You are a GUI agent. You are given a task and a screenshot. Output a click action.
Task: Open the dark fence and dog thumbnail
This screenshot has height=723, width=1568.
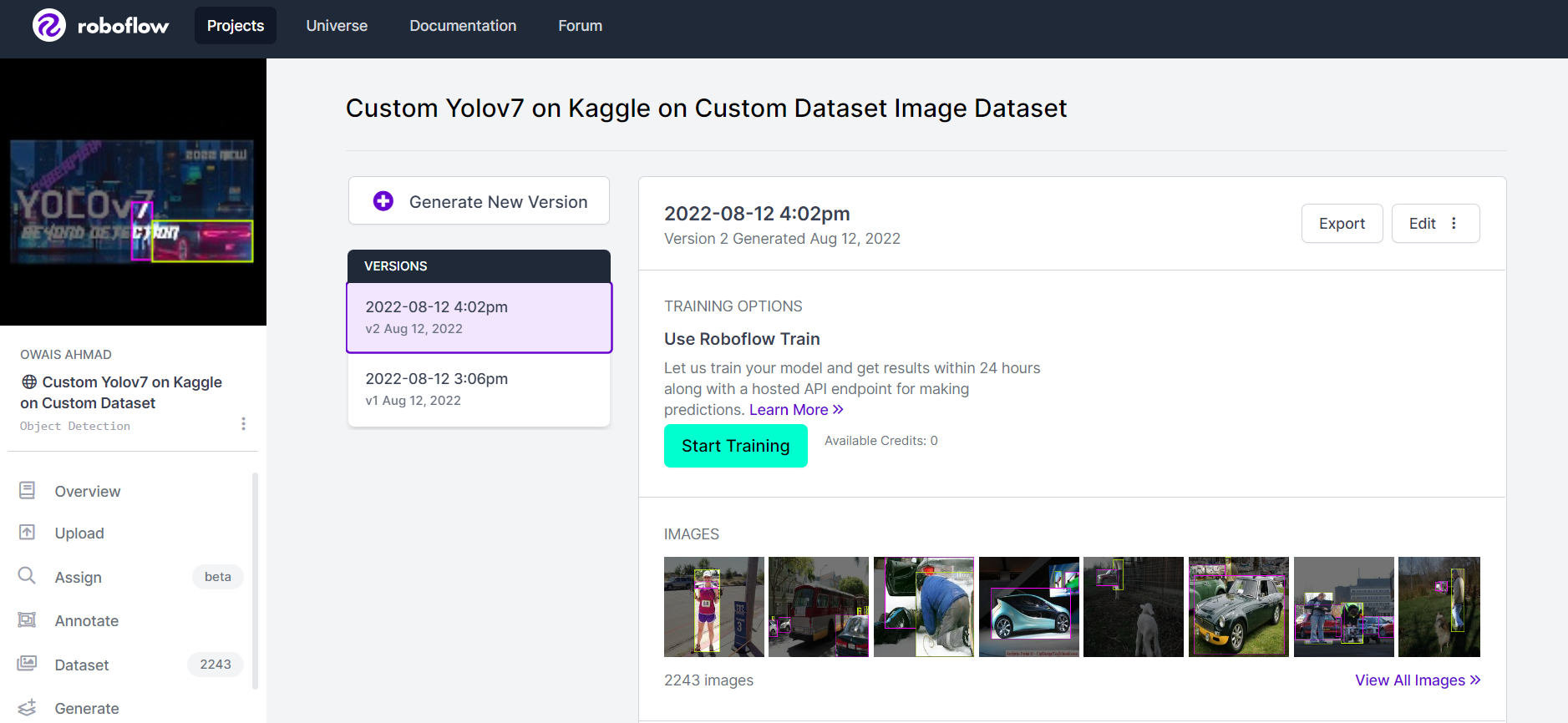click(1134, 607)
